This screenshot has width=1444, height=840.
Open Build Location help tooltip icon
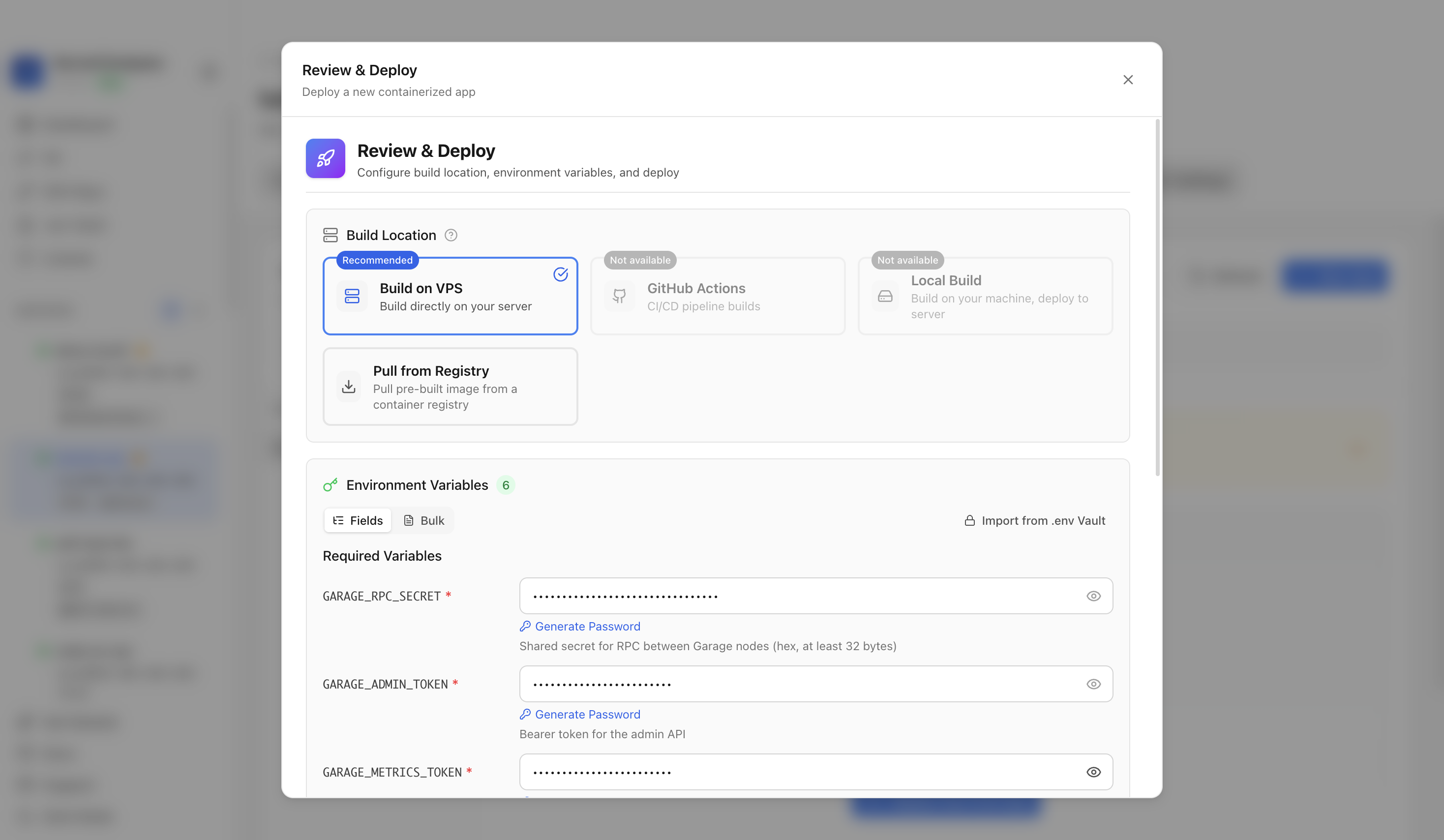click(x=451, y=236)
